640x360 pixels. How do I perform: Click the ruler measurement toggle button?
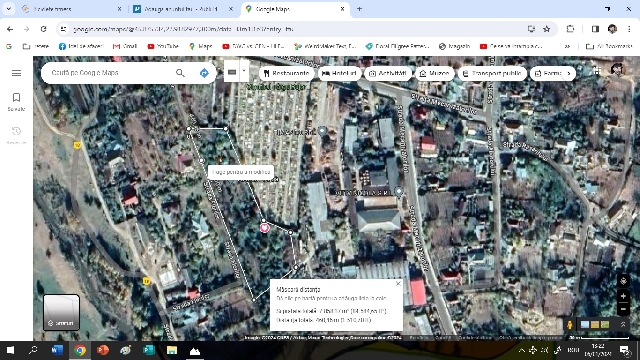pos(232,72)
